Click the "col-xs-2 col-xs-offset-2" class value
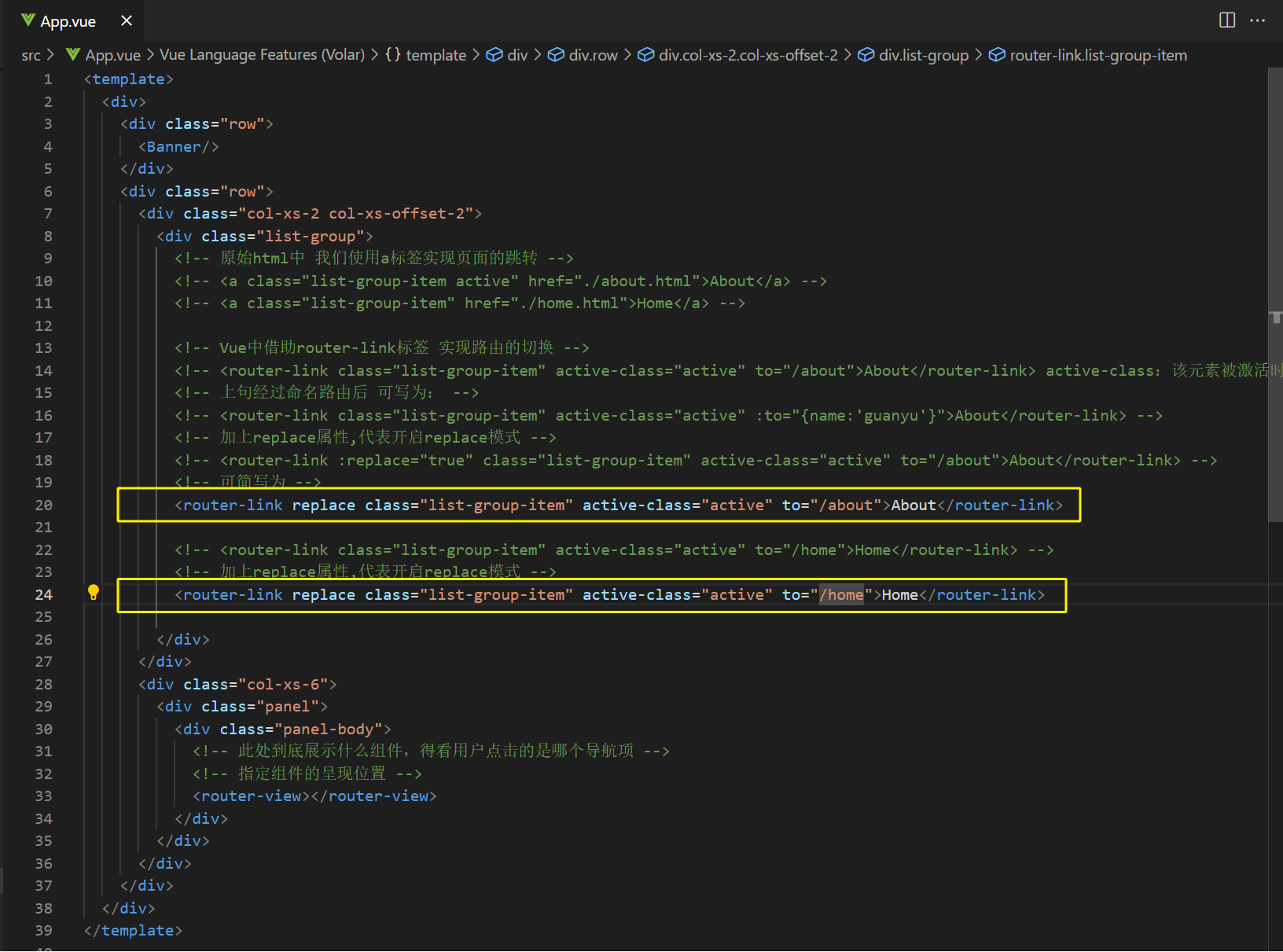Image resolution: width=1283 pixels, height=952 pixels. [x=355, y=213]
